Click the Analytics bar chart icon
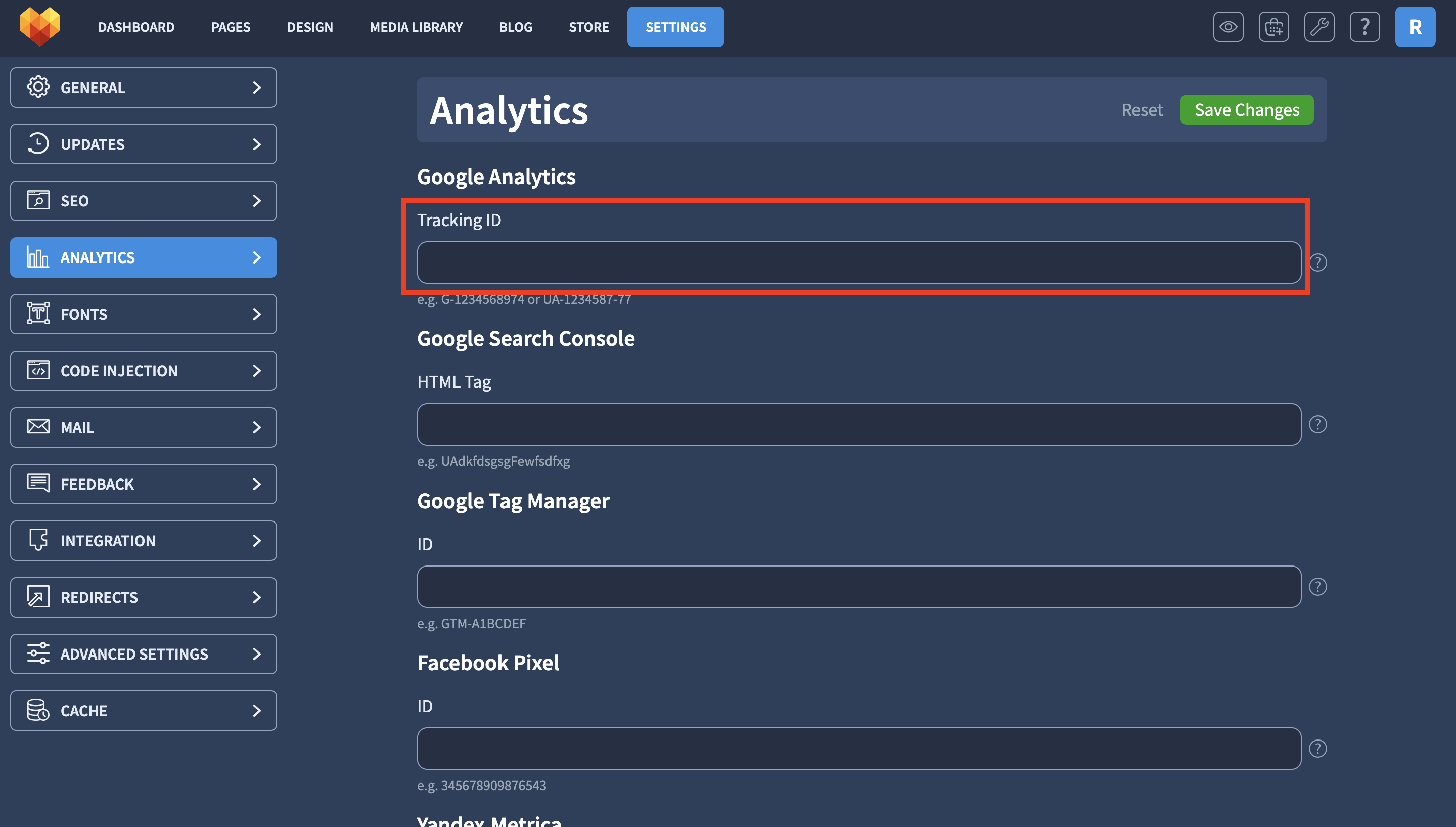This screenshot has height=827, width=1456. pyautogui.click(x=38, y=257)
